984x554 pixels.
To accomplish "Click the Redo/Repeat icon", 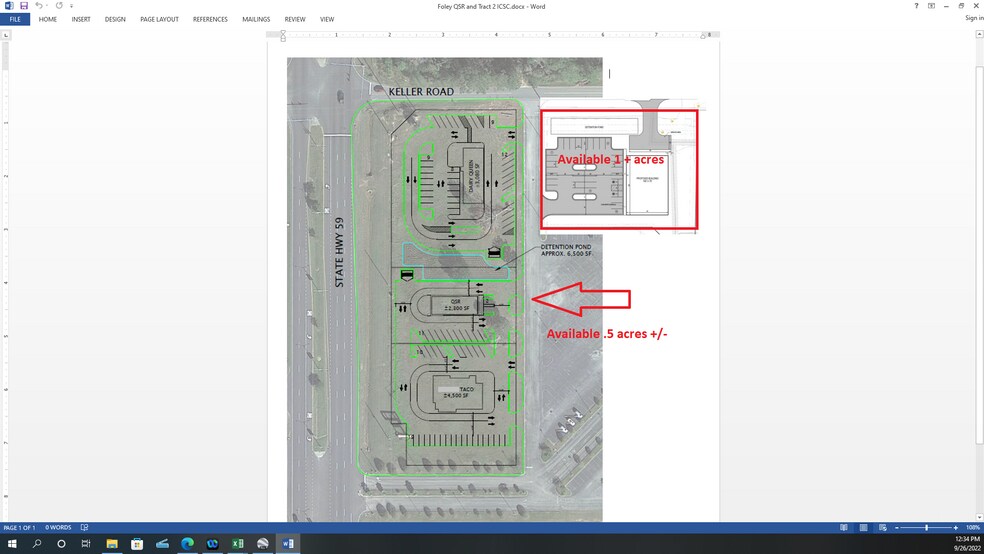I will pos(59,6).
